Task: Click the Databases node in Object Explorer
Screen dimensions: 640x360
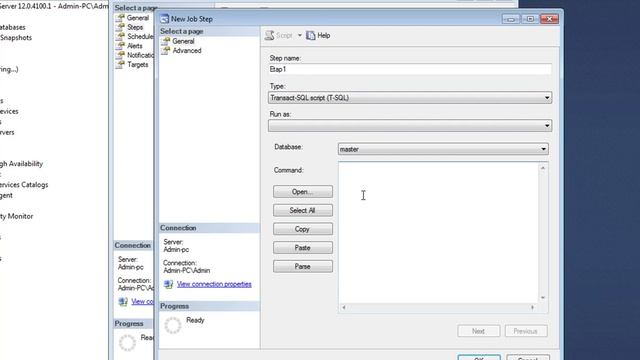Action: [13, 27]
